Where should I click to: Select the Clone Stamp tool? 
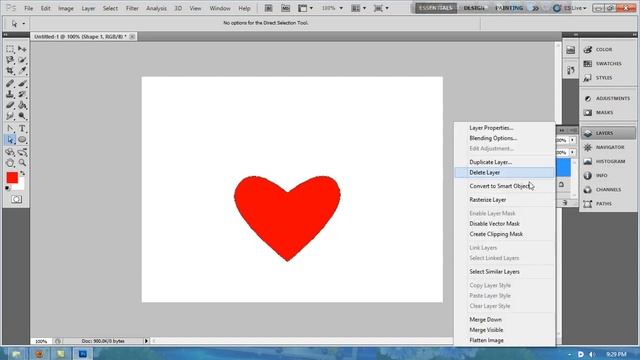[x=10, y=94]
